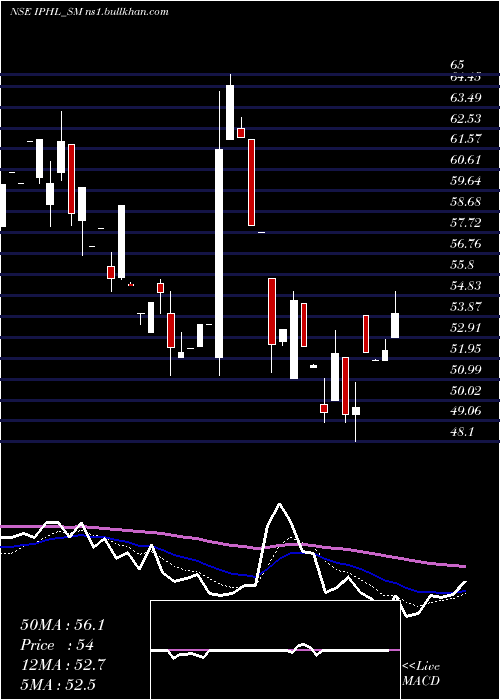500x700 pixels.
Task: Click the 50MA : 56.1 readout
Action: [62, 625]
